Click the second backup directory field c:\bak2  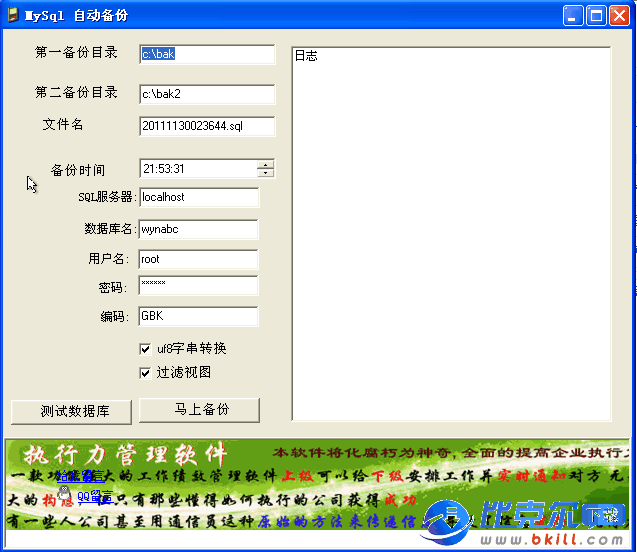(x=207, y=94)
